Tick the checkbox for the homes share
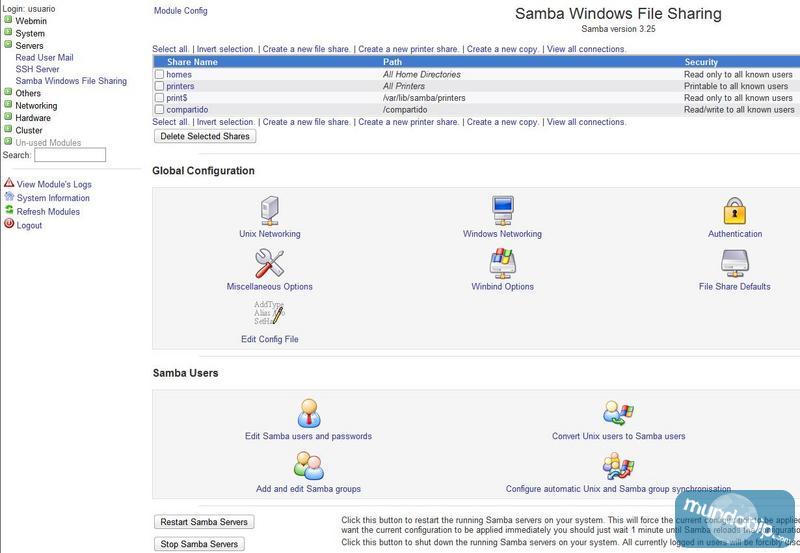This screenshot has width=800, height=553. pyautogui.click(x=159, y=74)
